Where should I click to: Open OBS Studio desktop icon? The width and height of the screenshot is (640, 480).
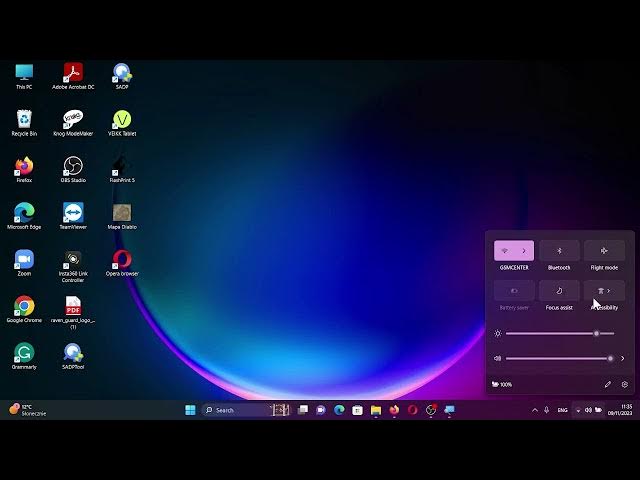(x=73, y=169)
